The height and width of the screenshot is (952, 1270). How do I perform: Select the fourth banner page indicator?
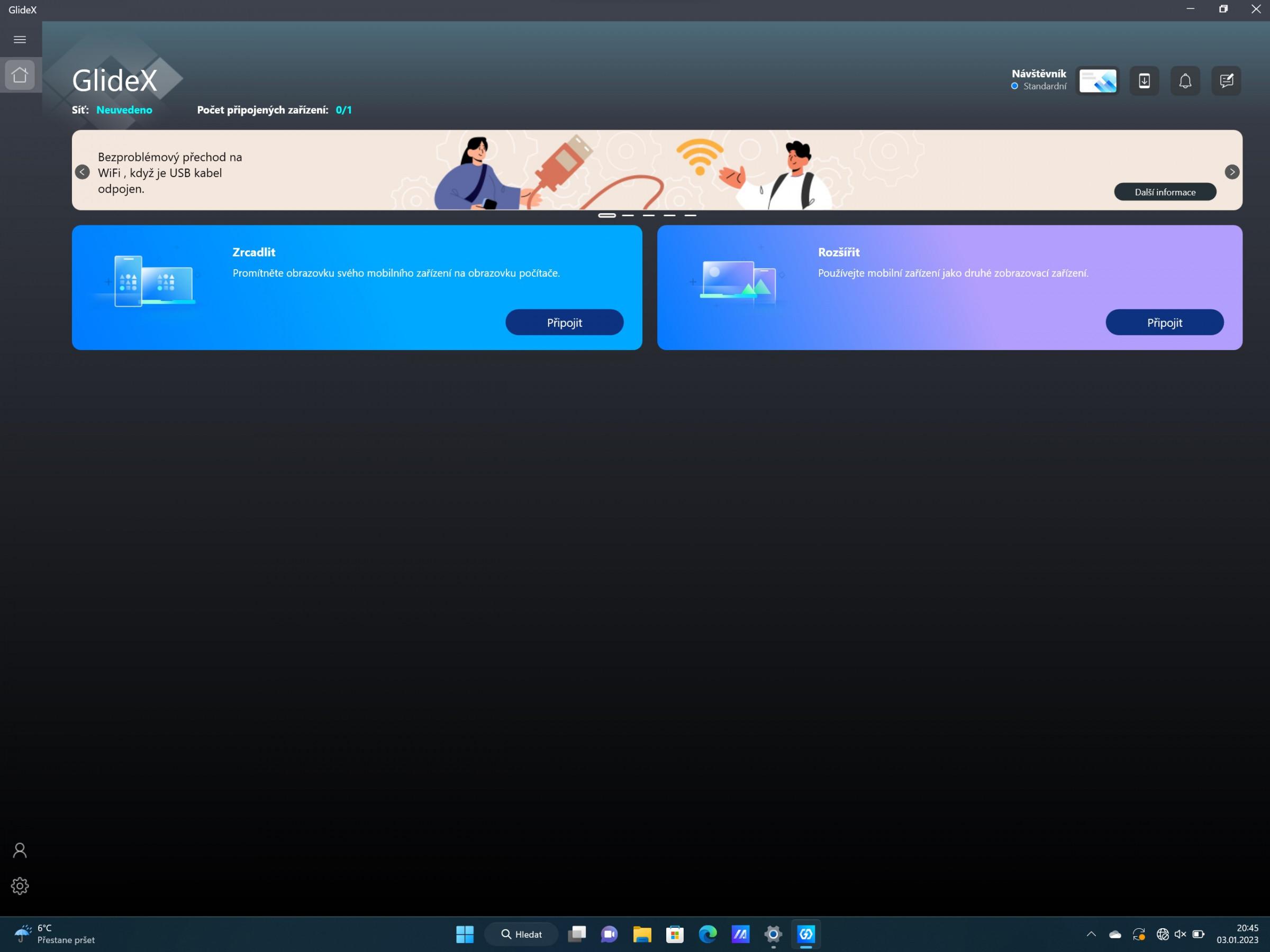pos(669,216)
